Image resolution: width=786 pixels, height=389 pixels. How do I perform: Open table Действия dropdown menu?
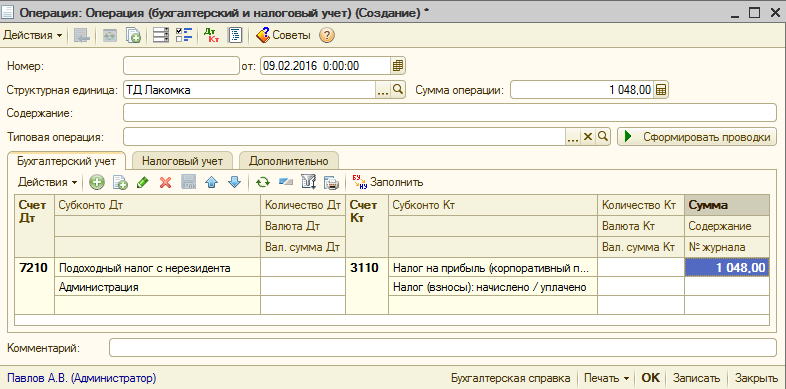tap(48, 183)
